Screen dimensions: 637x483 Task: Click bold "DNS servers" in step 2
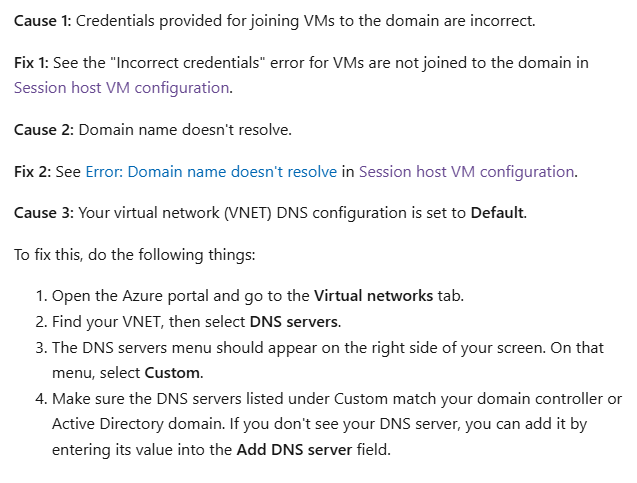[294, 322]
